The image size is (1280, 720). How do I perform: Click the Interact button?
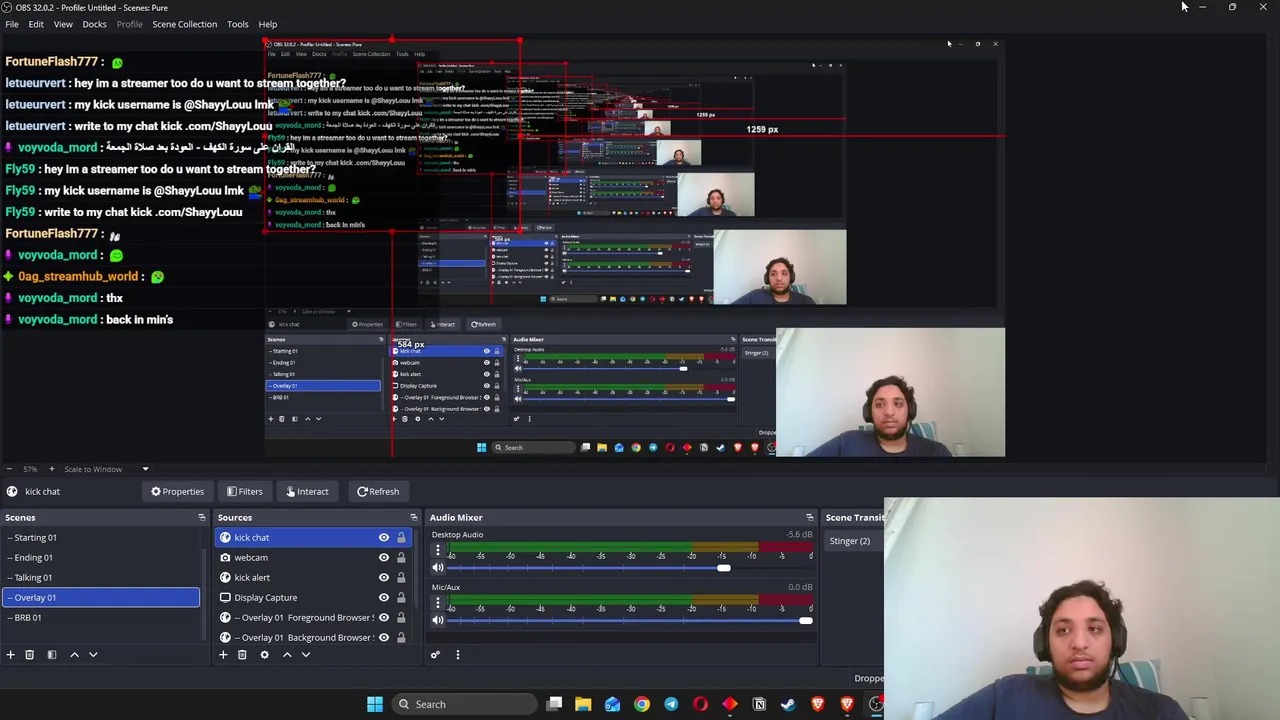(307, 491)
